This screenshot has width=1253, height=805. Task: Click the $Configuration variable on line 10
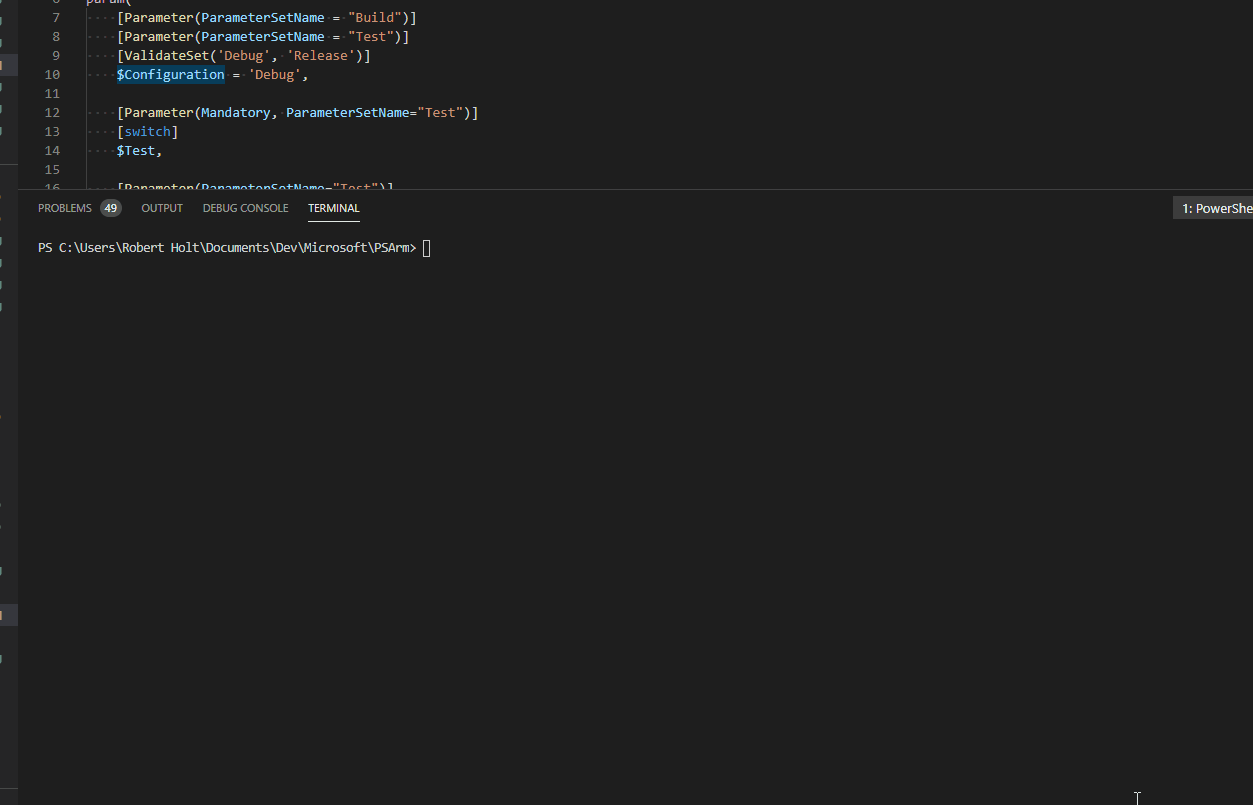(171, 75)
